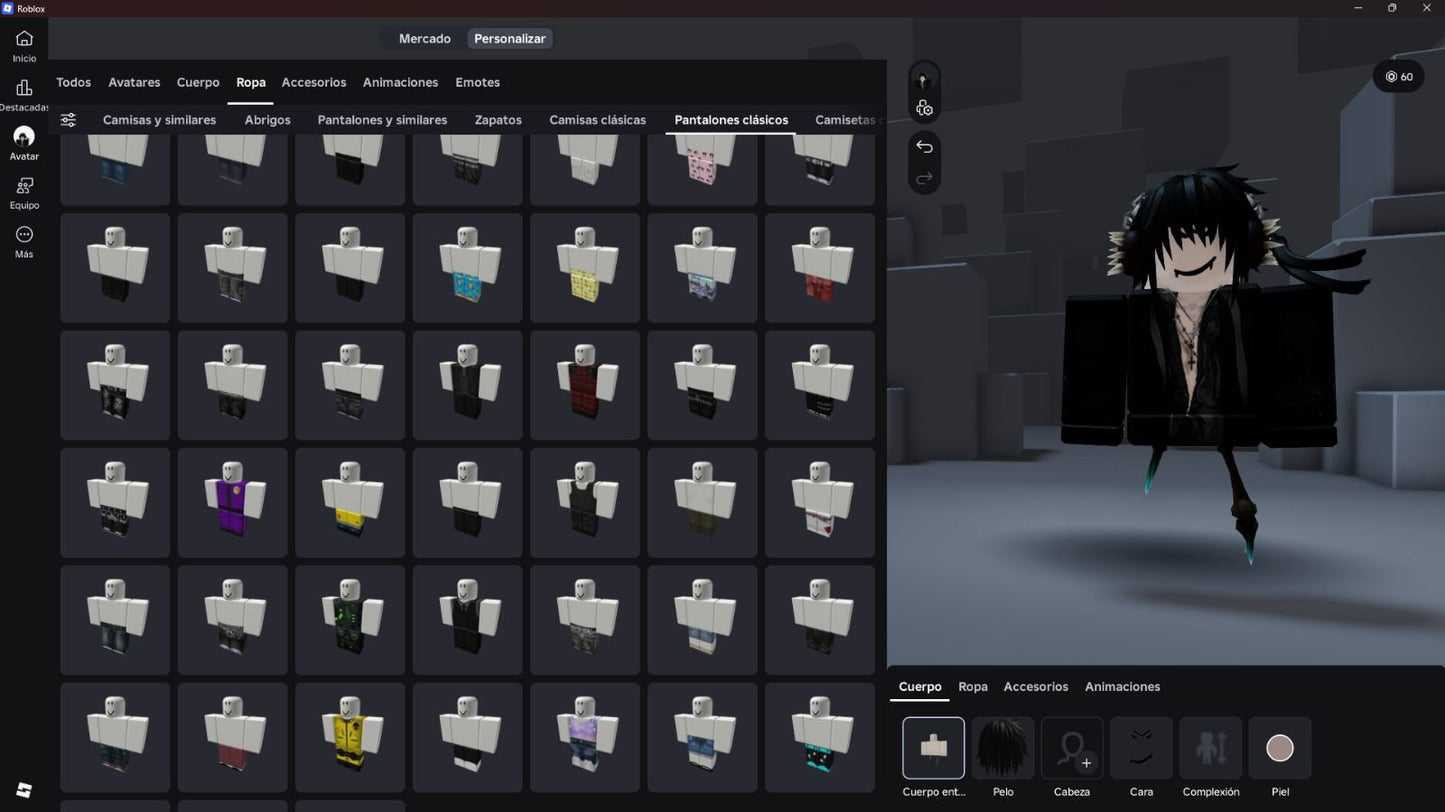Open the Robux balance showing 60

point(1399,77)
